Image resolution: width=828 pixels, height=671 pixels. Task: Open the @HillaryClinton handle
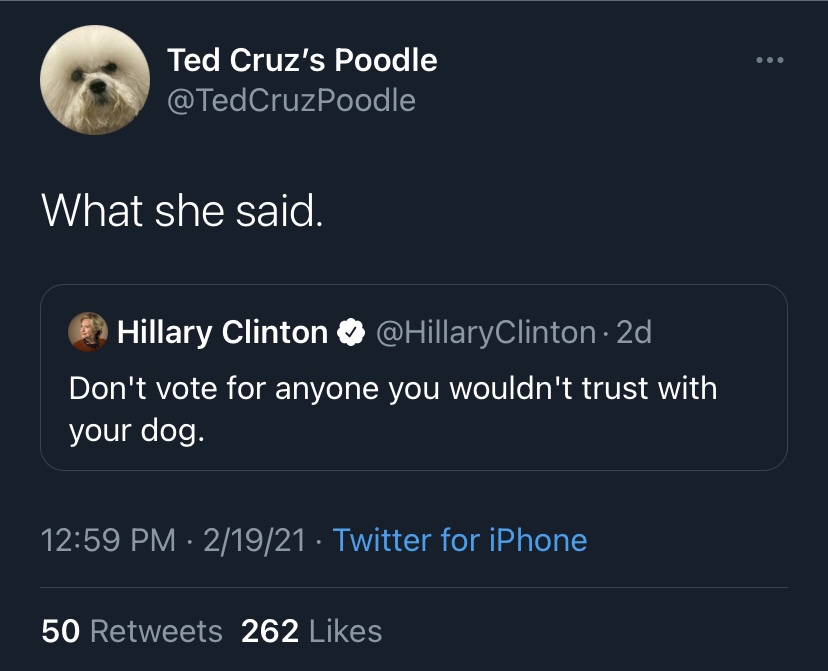click(x=485, y=332)
